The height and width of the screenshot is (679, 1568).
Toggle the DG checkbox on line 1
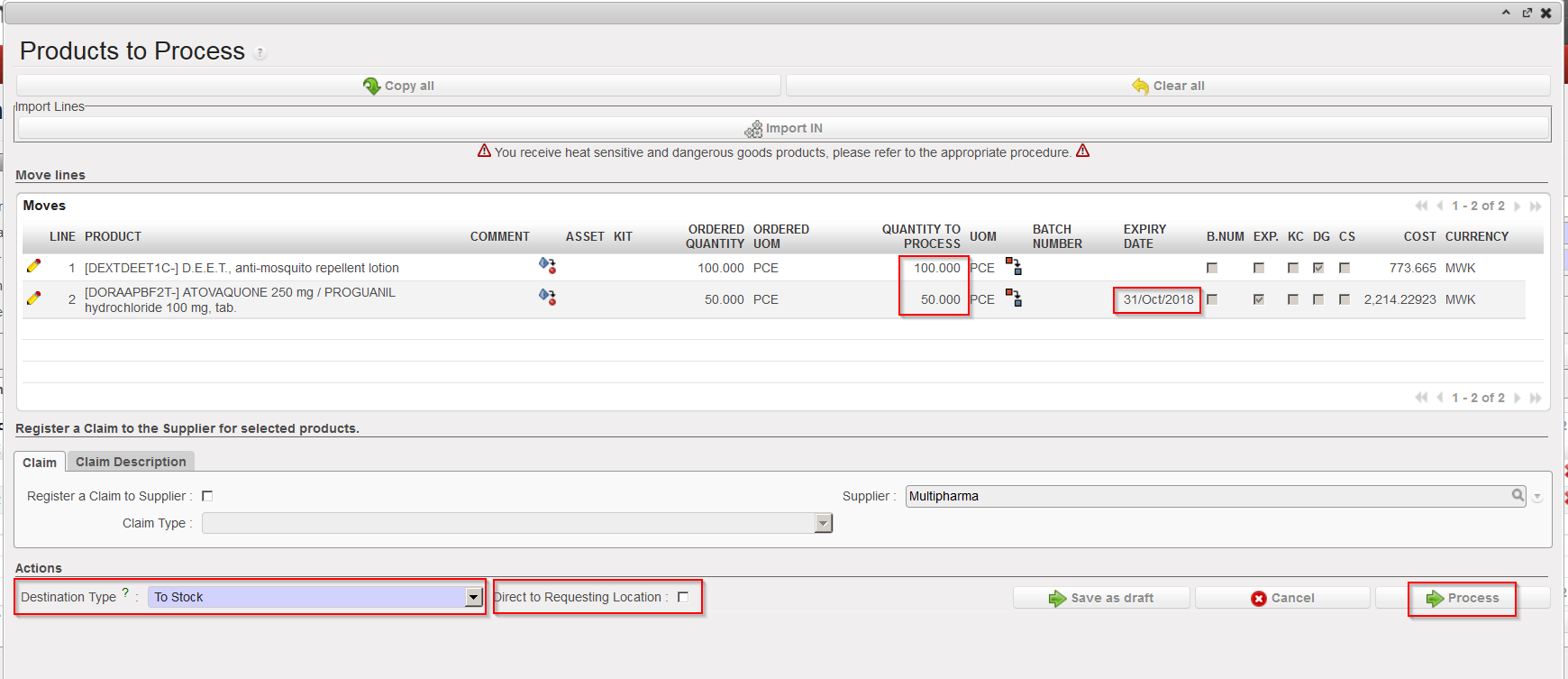tap(1318, 268)
